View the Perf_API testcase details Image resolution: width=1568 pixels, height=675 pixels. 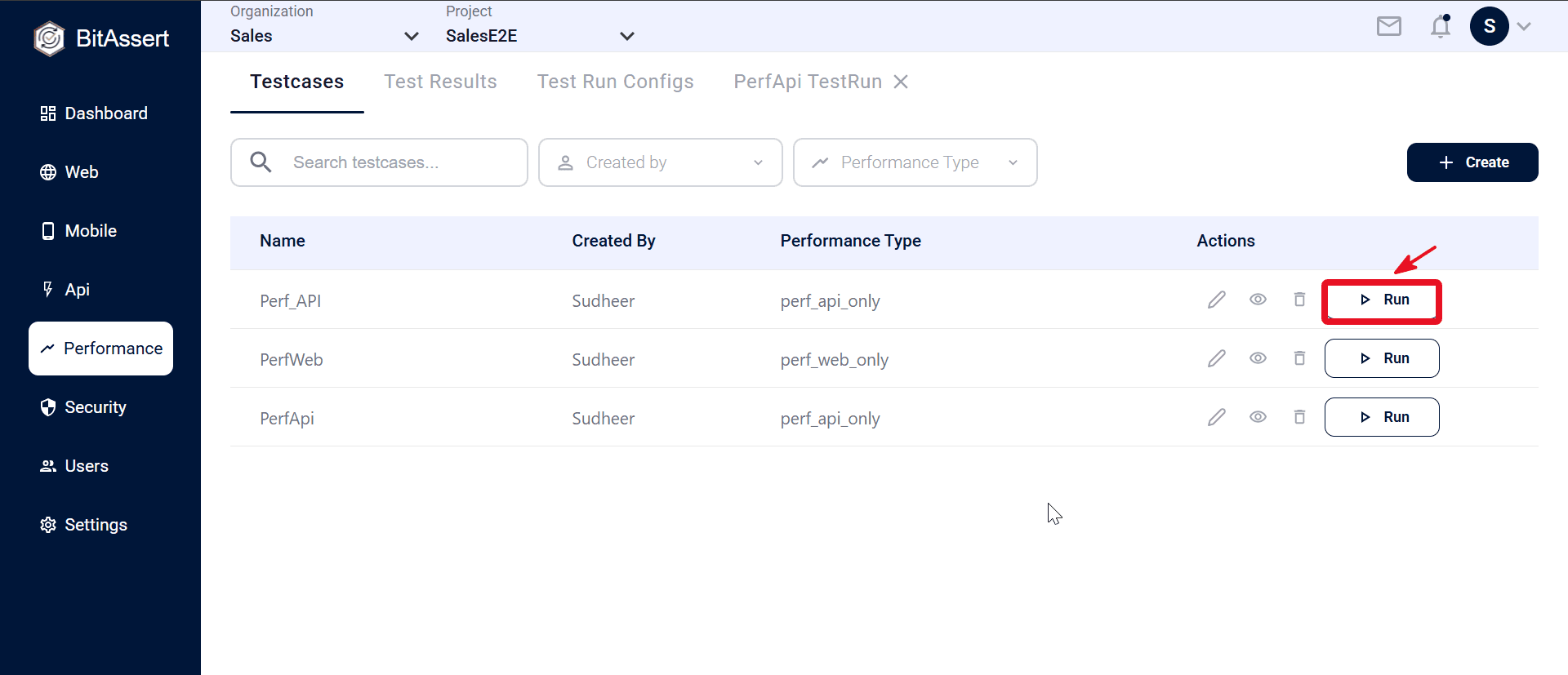pyautogui.click(x=1258, y=300)
